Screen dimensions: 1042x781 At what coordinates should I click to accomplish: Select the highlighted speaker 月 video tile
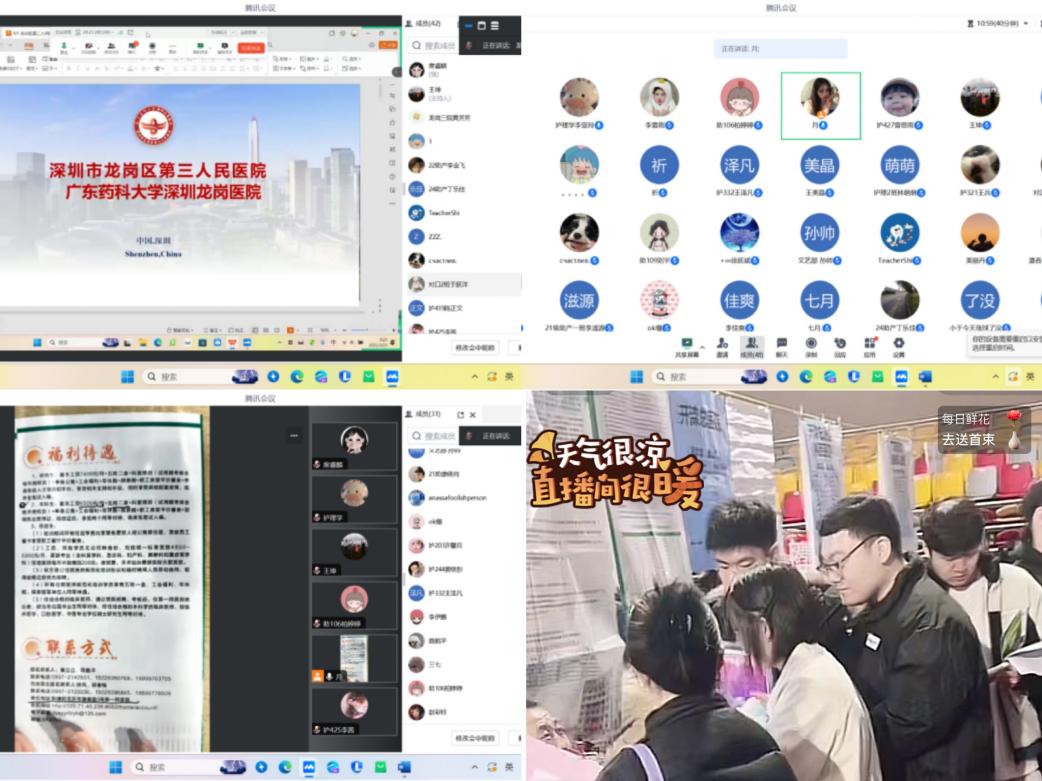pos(820,104)
